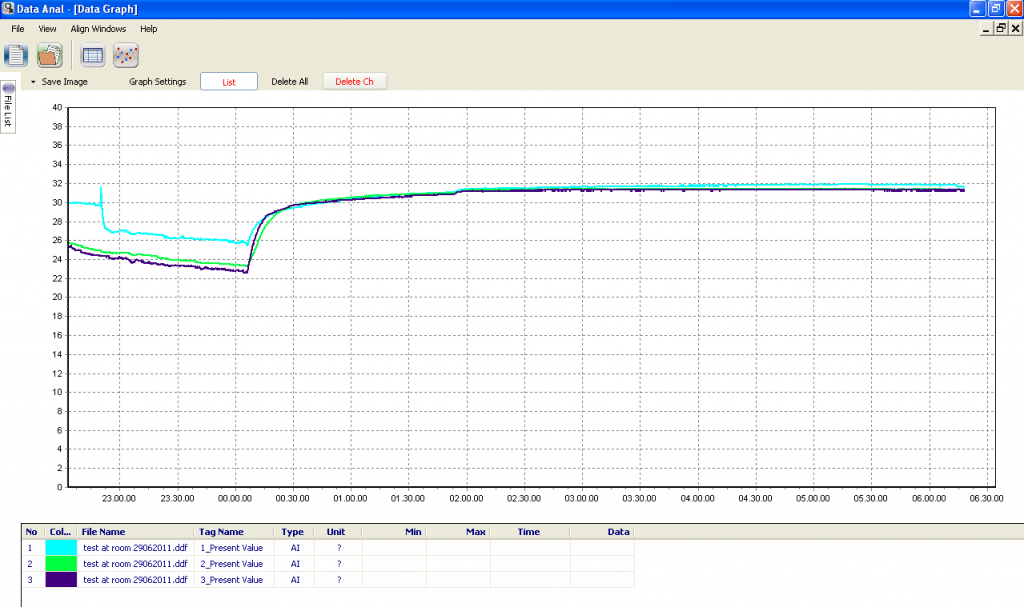Open the data table view icon
The image size is (1024, 607).
(x=92, y=56)
